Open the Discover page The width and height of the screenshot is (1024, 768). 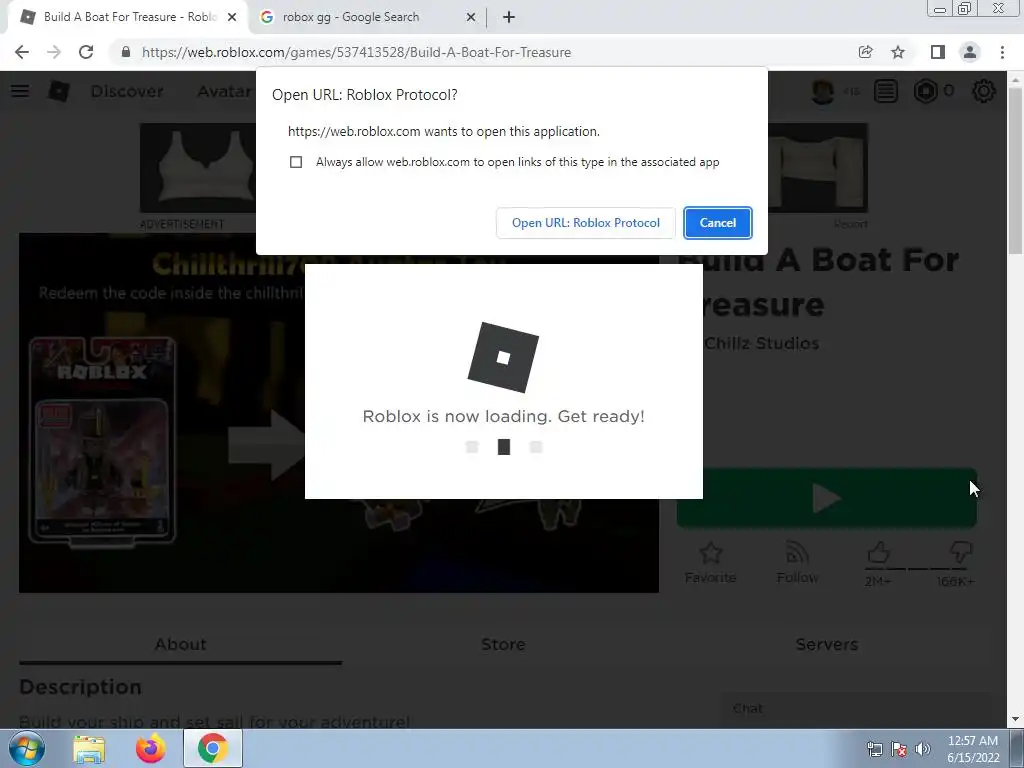pyautogui.click(x=127, y=91)
